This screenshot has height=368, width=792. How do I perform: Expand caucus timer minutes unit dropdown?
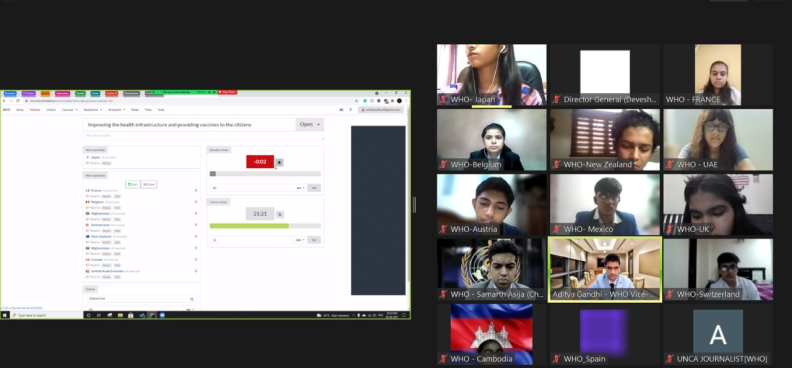[301, 240]
